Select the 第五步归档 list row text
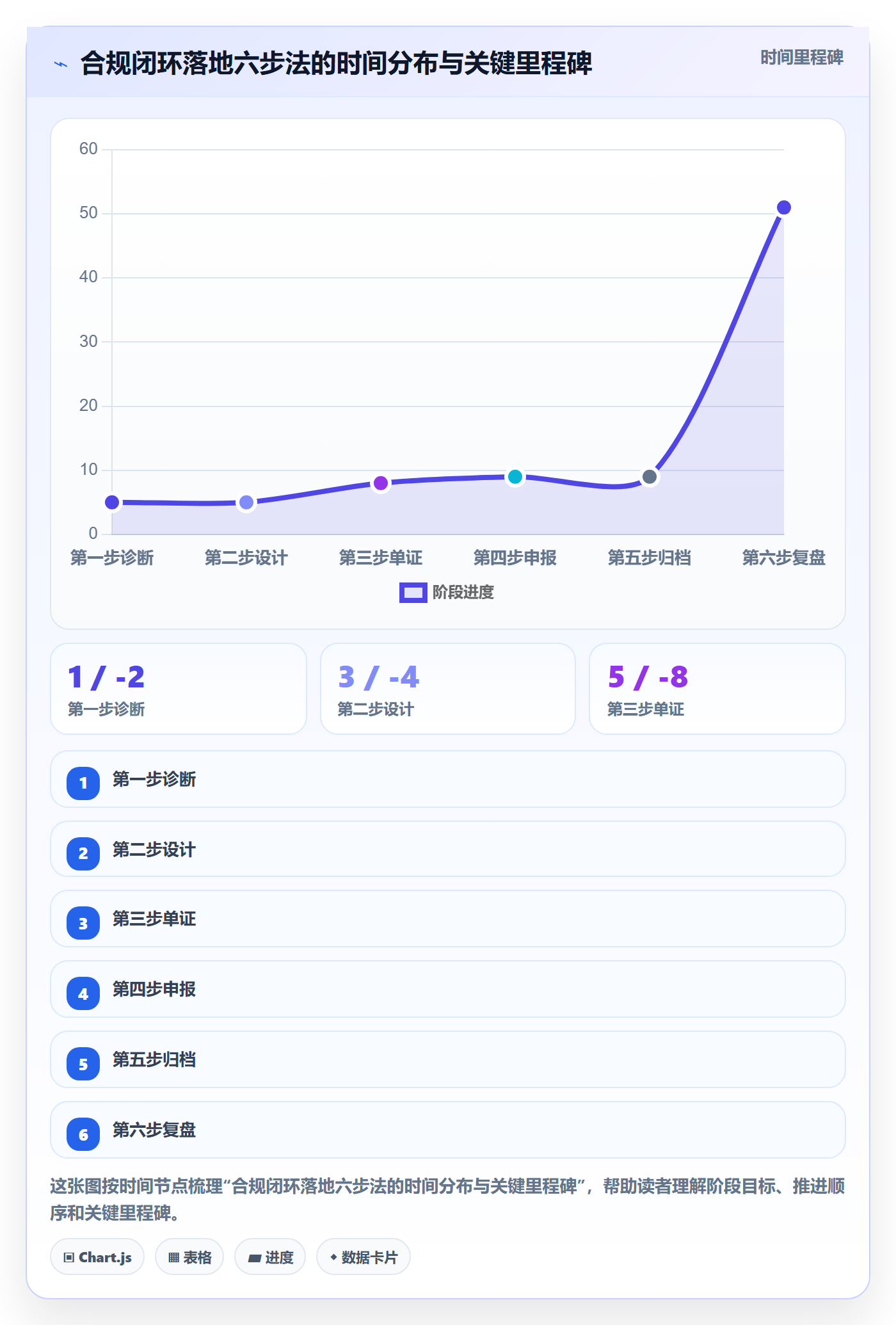 coord(154,1059)
